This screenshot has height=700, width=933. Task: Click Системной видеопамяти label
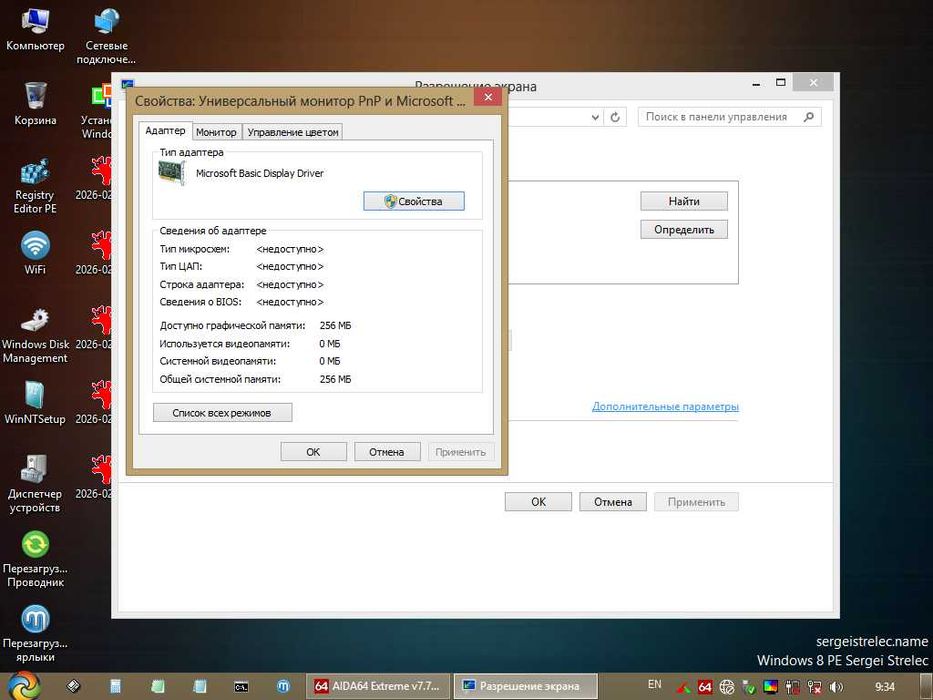pos(218,361)
